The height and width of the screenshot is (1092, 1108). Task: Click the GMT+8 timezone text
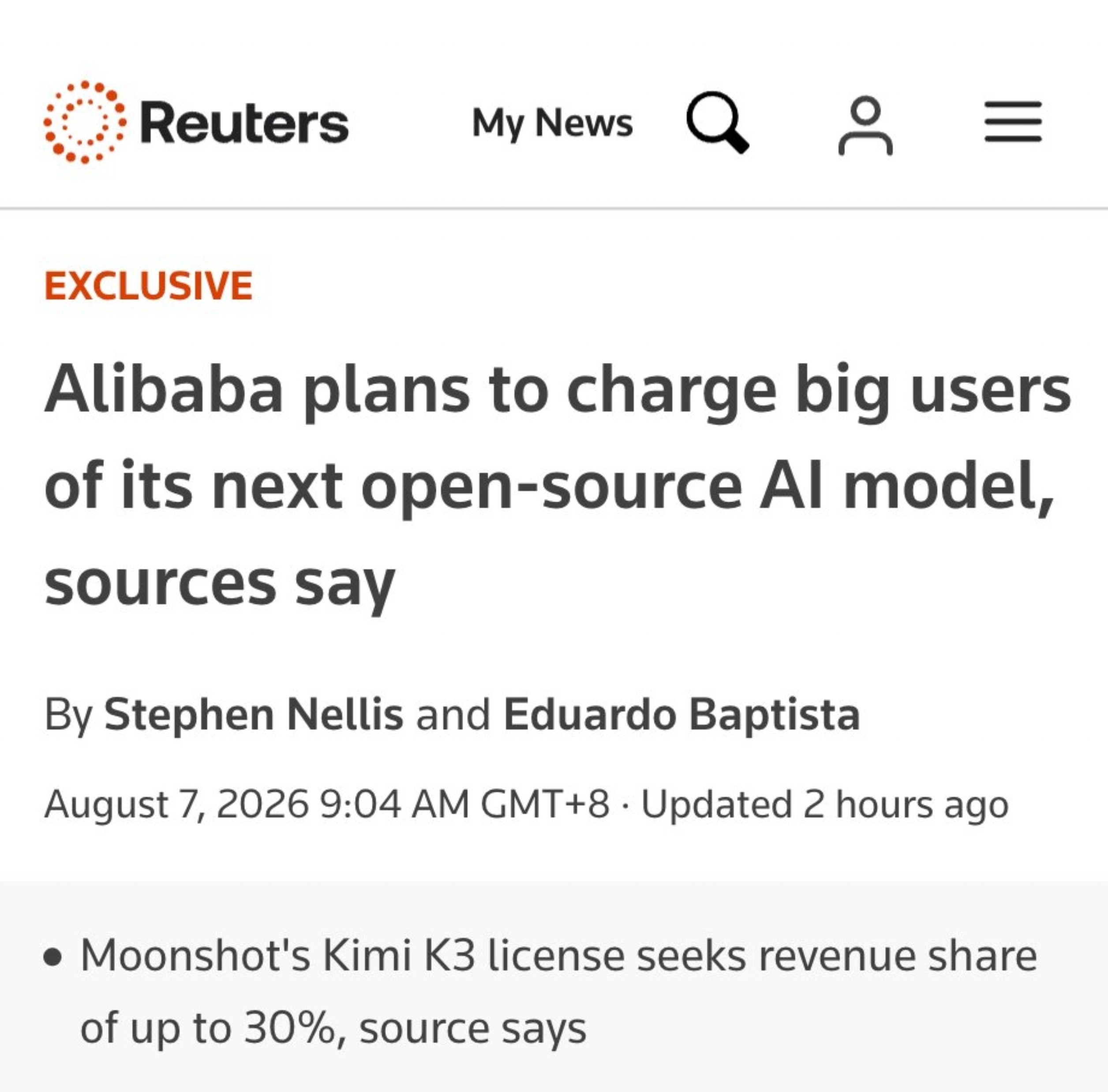click(545, 804)
